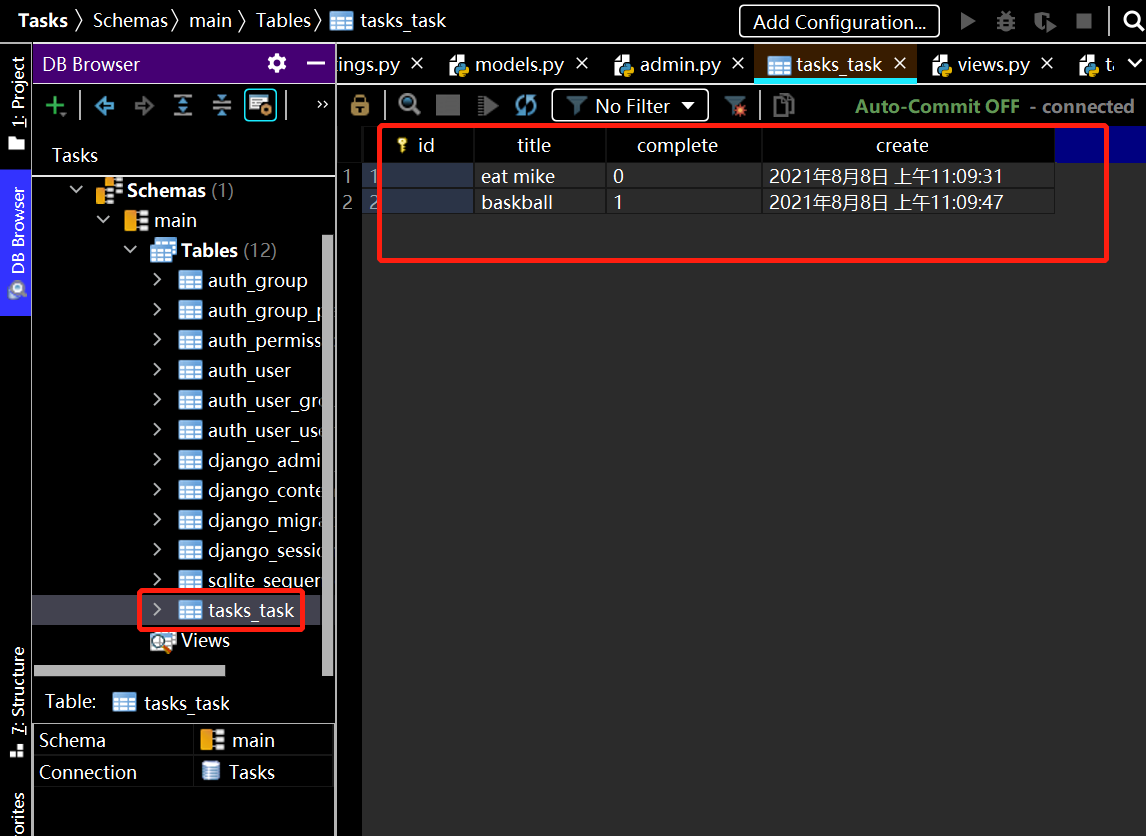Image resolution: width=1146 pixels, height=836 pixels.
Task: Open Search Everywhere magnifier
Action: (1133, 21)
